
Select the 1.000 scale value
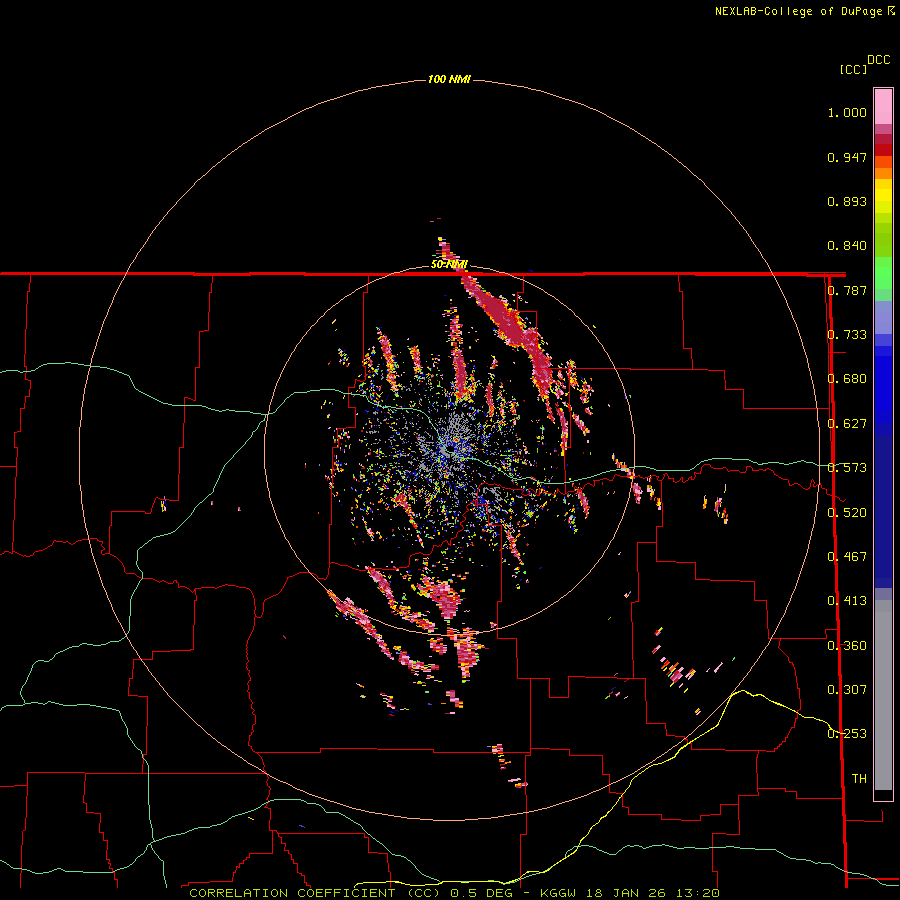pyautogui.click(x=847, y=112)
